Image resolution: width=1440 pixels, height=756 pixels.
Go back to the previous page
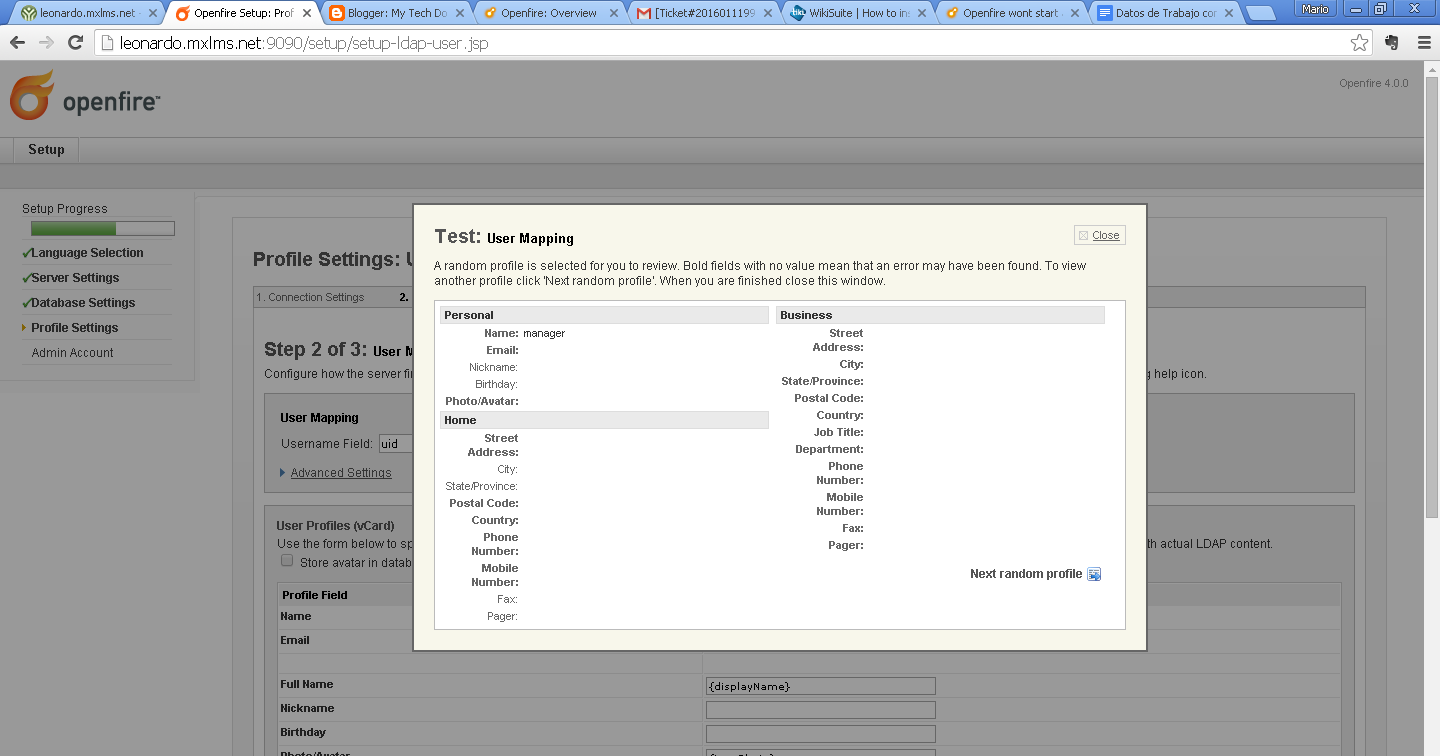[x=18, y=43]
